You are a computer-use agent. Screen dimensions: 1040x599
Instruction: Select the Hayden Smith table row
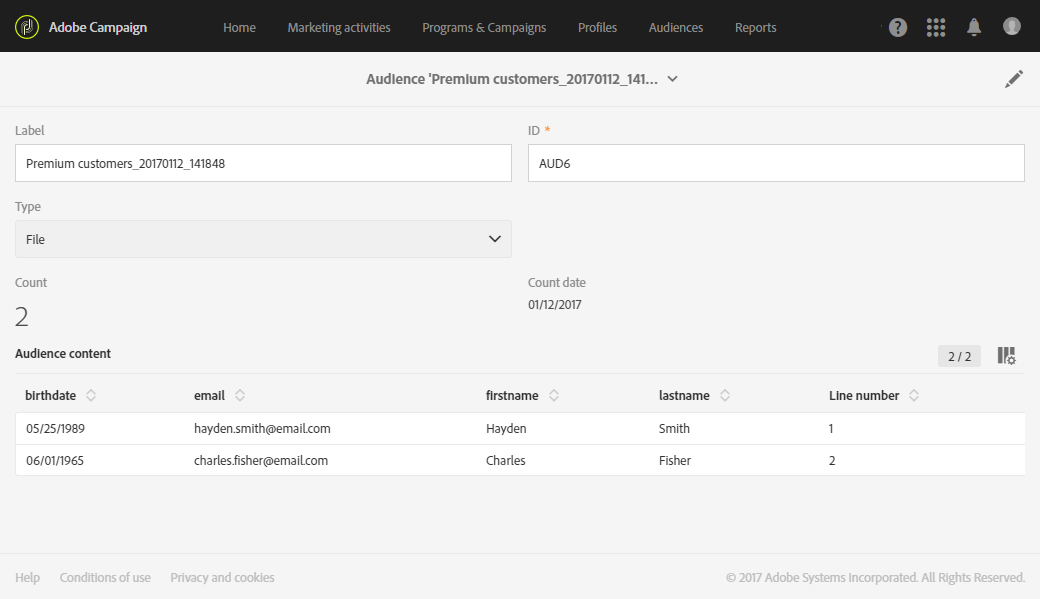(x=520, y=428)
